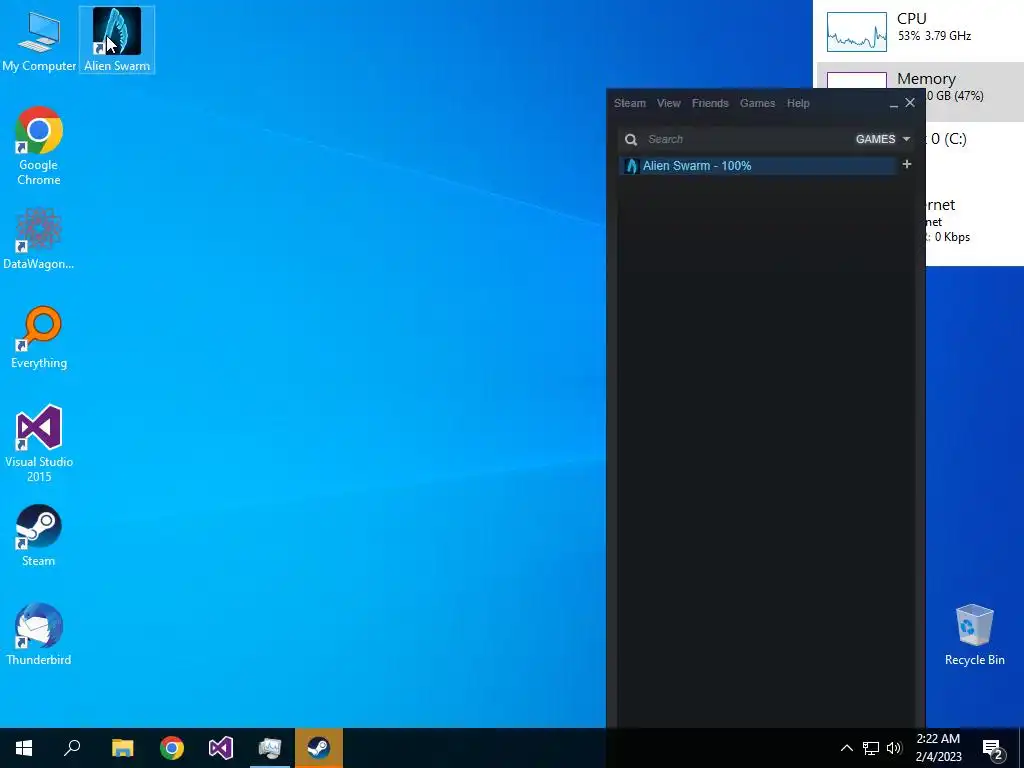Open Visual Studio 2015 desktop shortcut
This screenshot has width=1024, height=768.
point(39,443)
